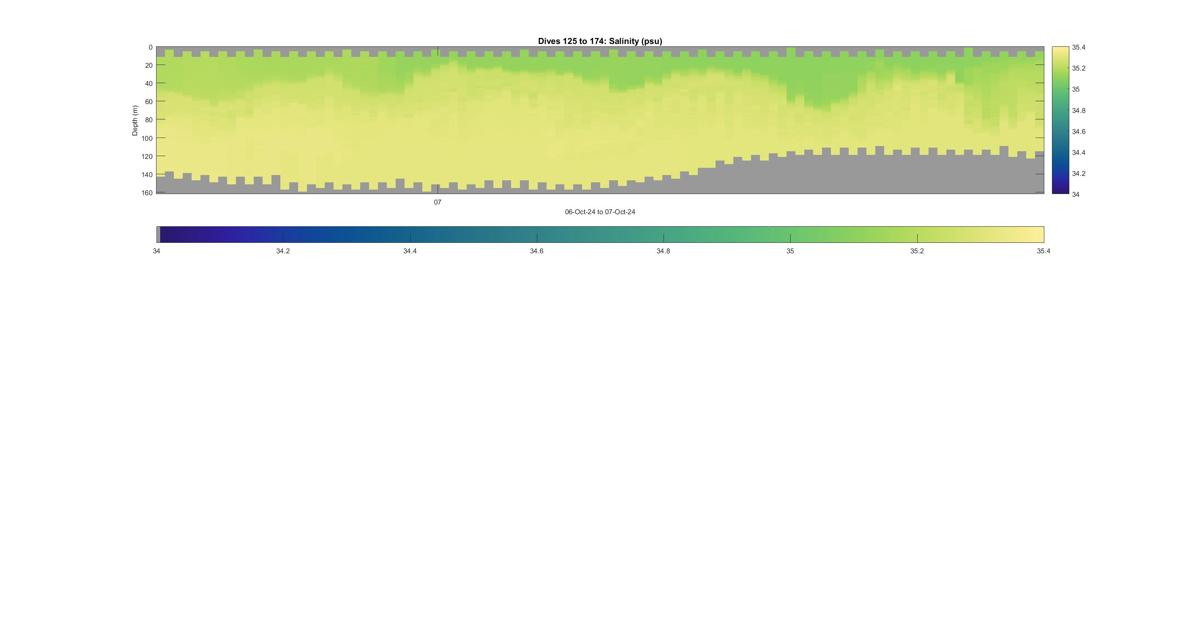1200x622 pixels.
Task: Click the depth axis tick label "20"
Action: click(x=149, y=65)
